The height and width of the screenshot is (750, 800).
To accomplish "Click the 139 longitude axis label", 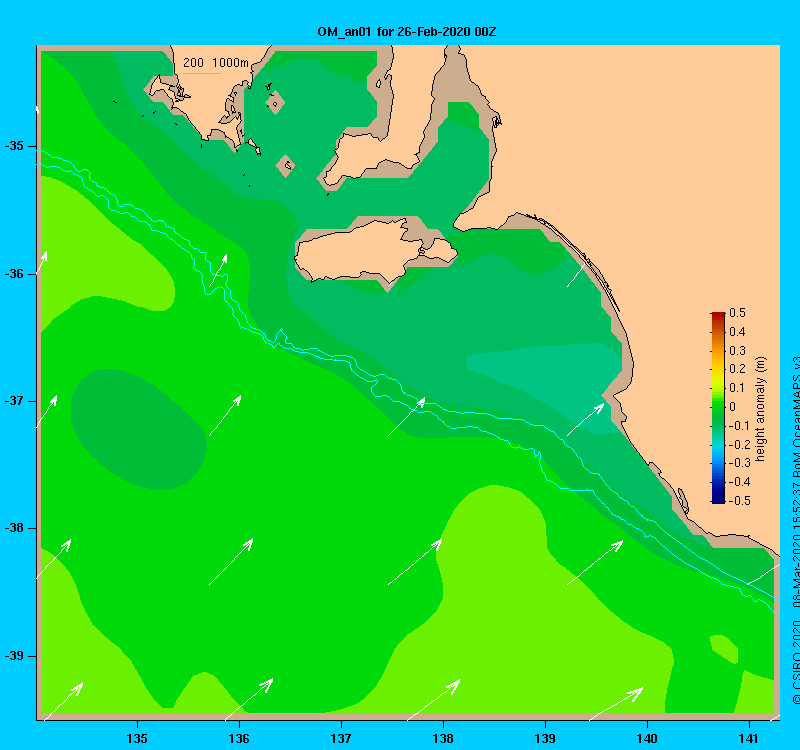I will (545, 738).
